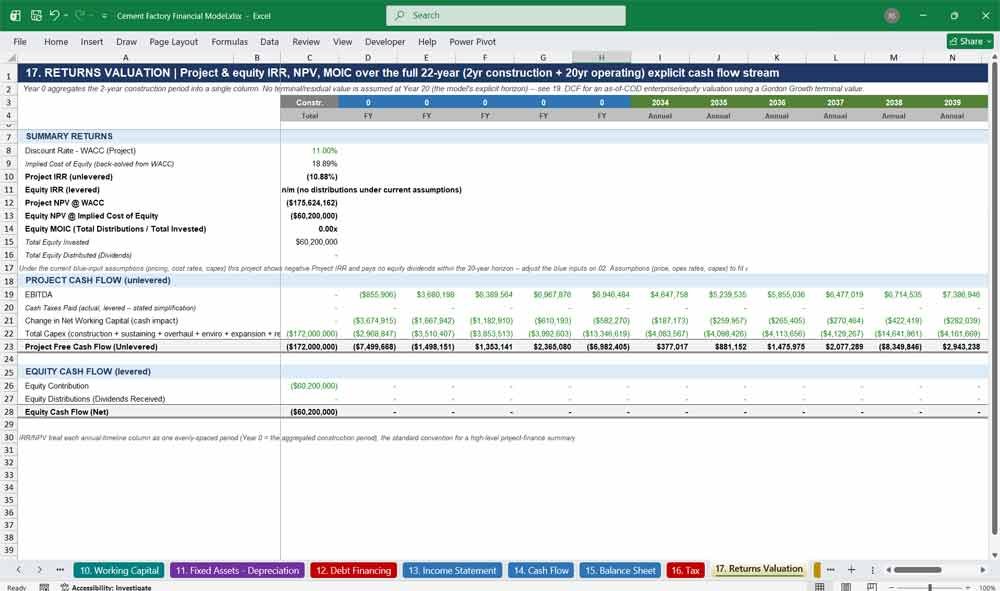This screenshot has width=1000, height=591.
Task: Click the horizontal scrollbar right arrow
Action: click(983, 570)
